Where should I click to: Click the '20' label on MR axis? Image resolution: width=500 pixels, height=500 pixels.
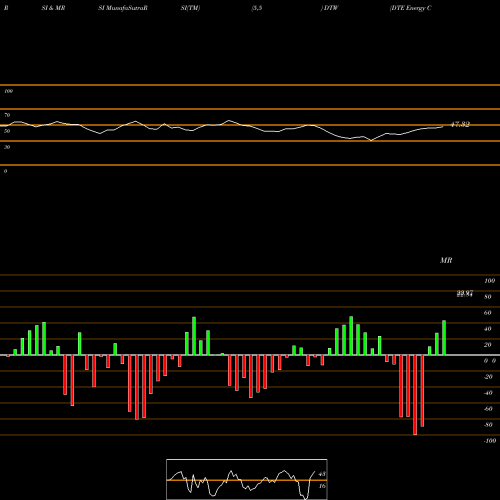(x=487, y=345)
